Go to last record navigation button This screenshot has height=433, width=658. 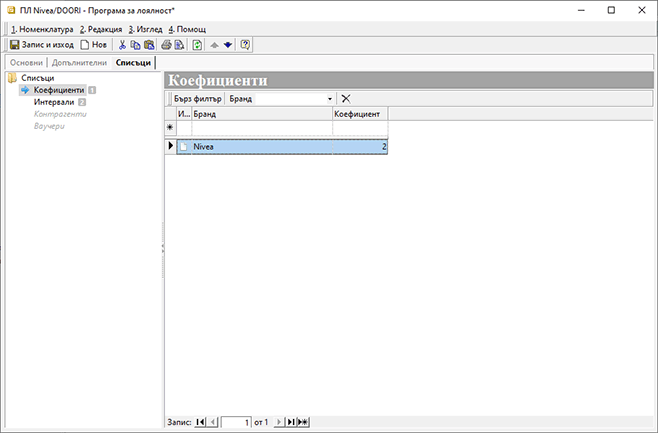click(x=290, y=422)
